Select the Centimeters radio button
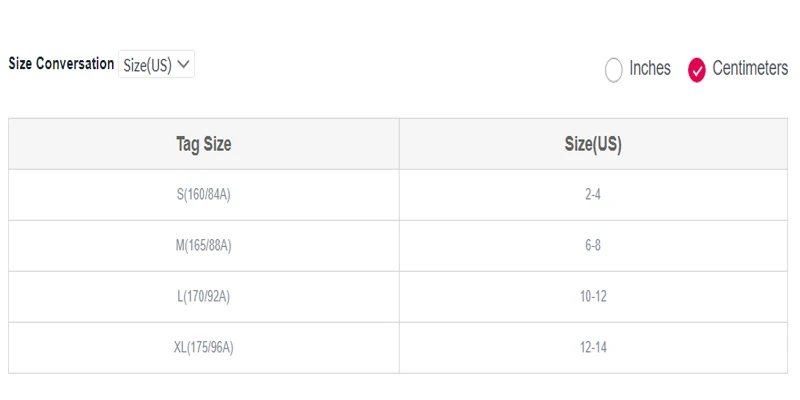Screen dimensions: 800x400 point(696,70)
